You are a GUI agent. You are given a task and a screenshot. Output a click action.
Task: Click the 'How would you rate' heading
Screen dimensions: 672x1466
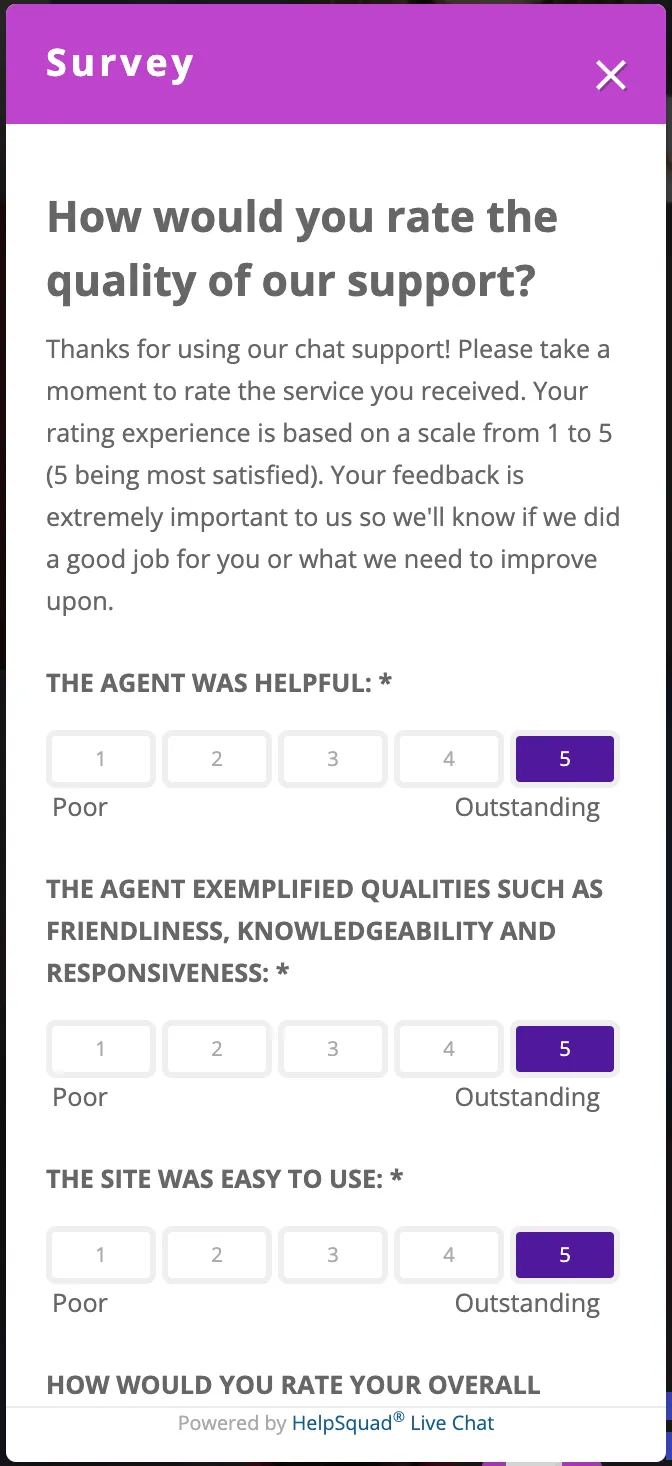(302, 249)
